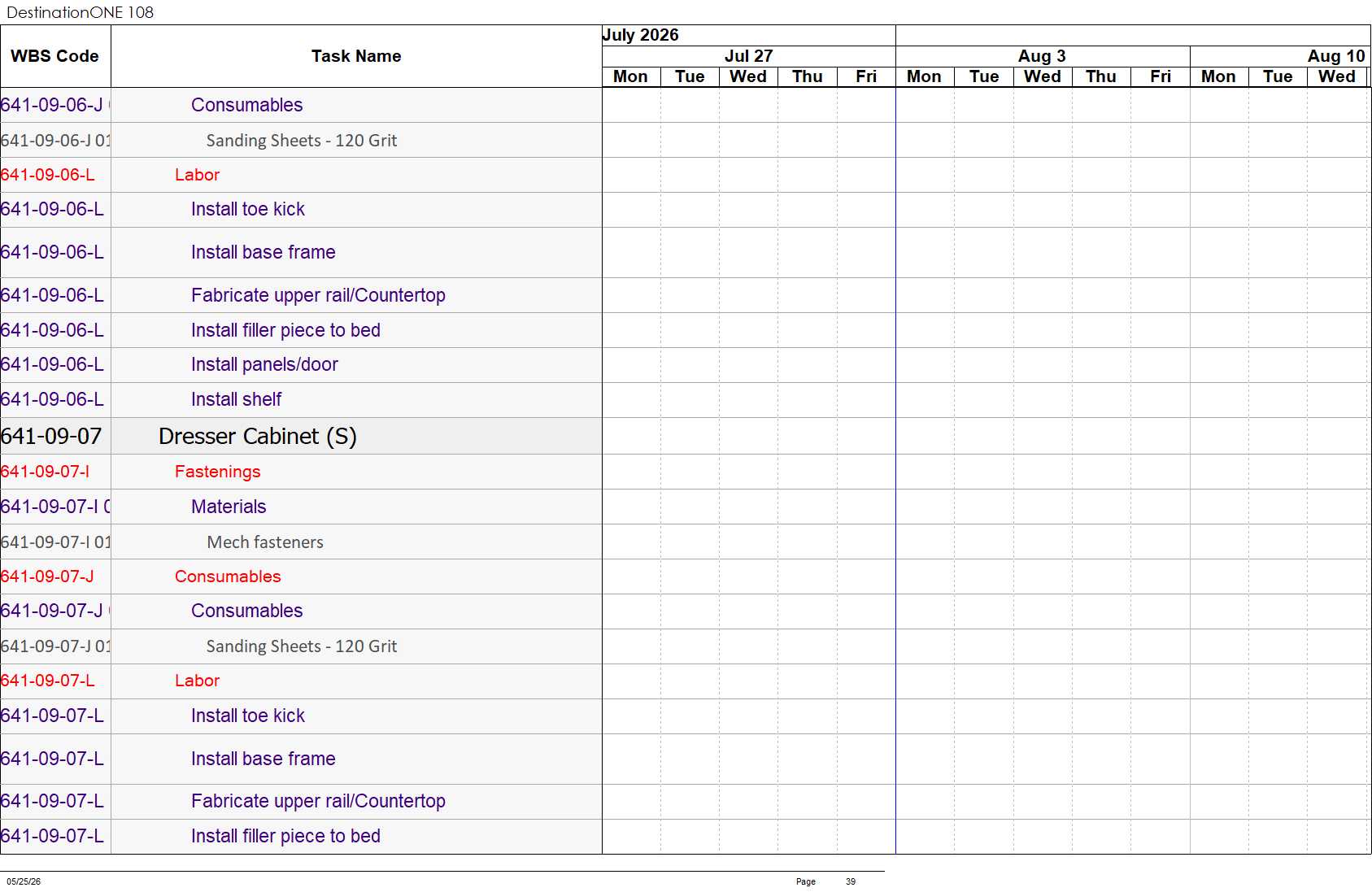Click the red WBS code 641-09-06-L beside Labor

[48, 175]
